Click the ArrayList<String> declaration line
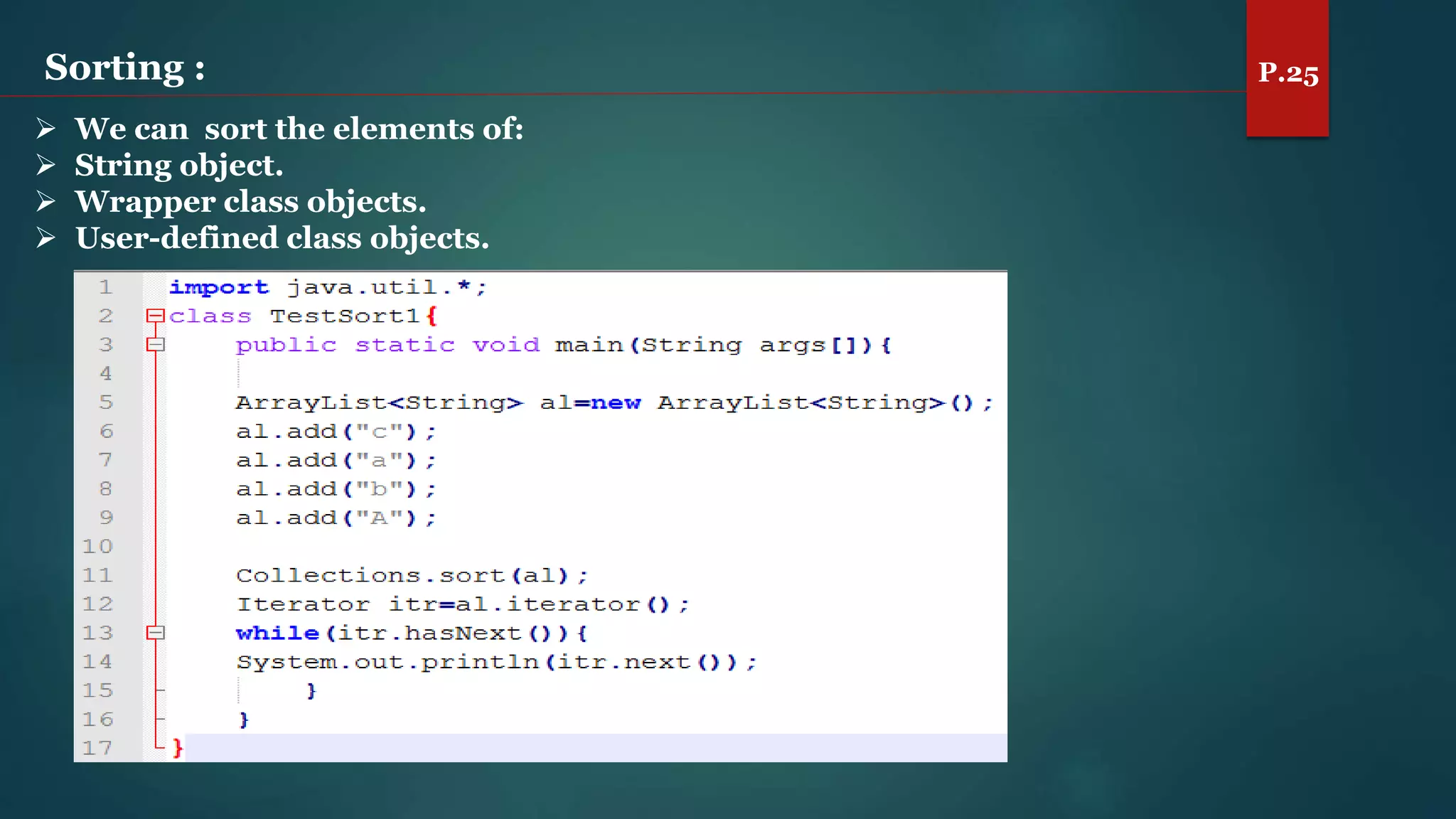The width and height of the screenshot is (1456, 819). 614,402
